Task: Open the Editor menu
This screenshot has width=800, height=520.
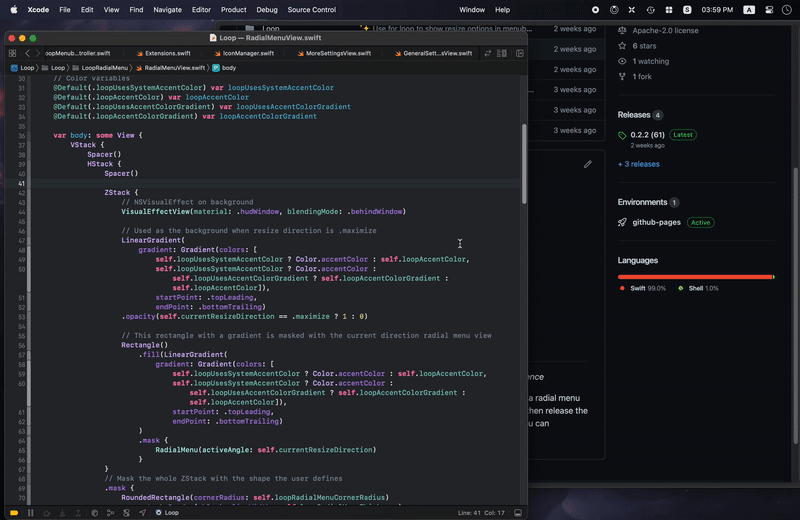Action: (201, 10)
